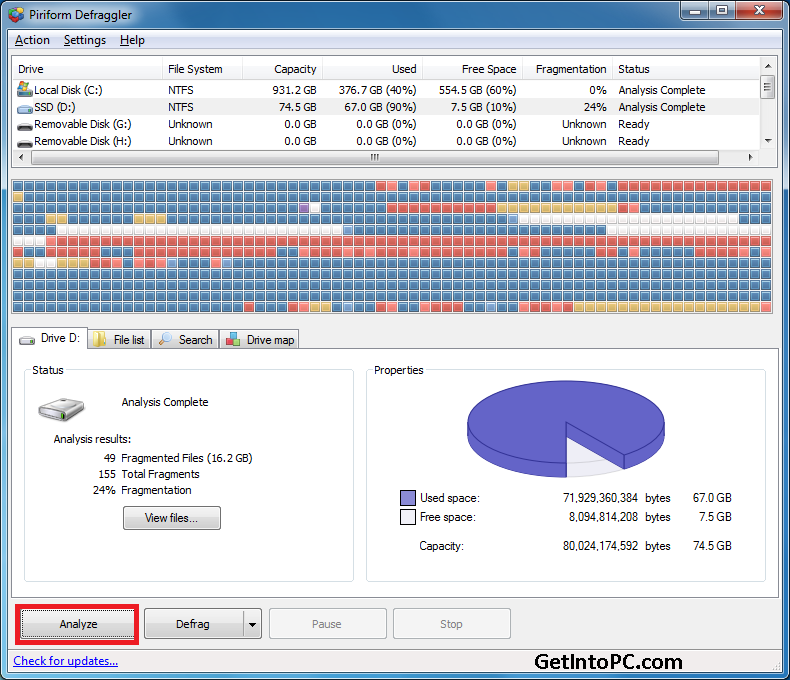Click the Used space color swatch

coord(408,498)
